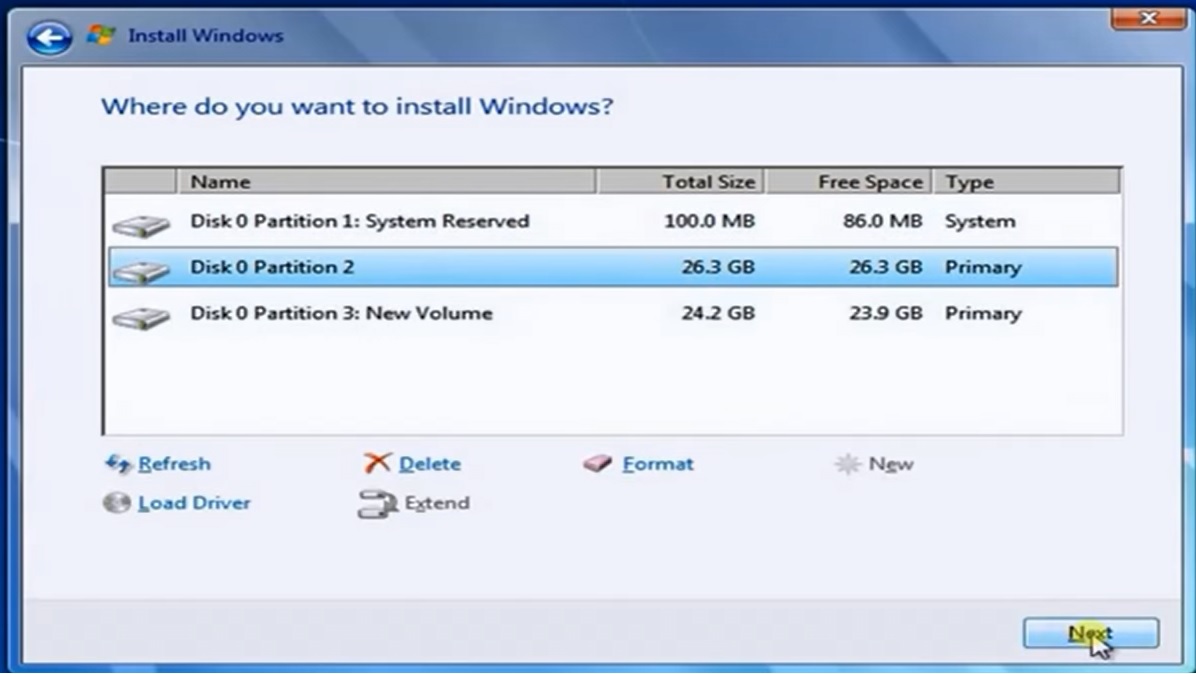Click the Windows flag logo in title bar
The image size is (1196, 674).
click(x=101, y=35)
